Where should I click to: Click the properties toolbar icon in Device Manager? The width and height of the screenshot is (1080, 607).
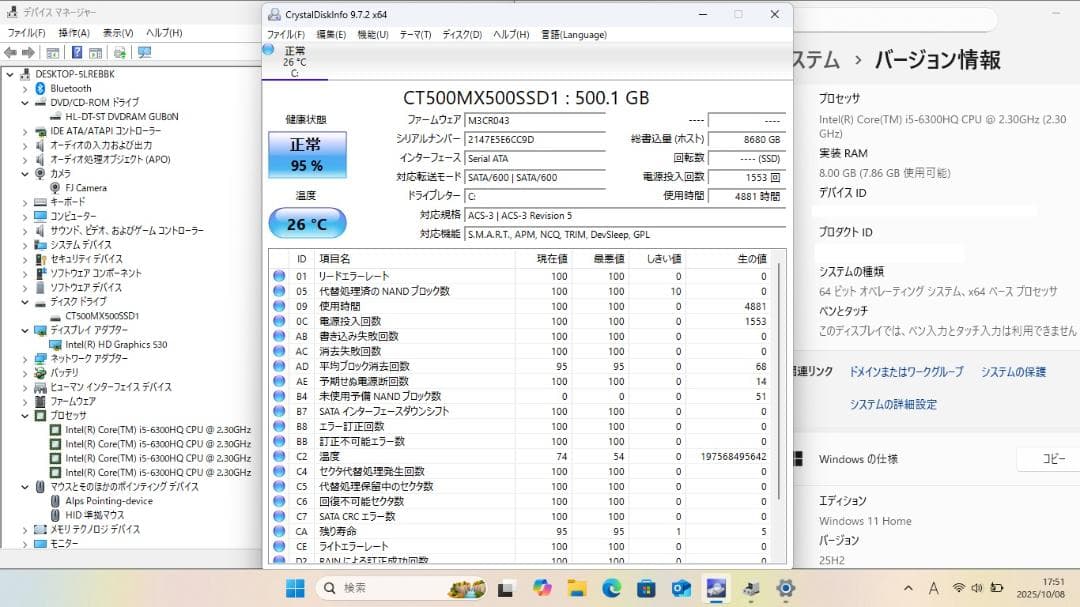click(x=53, y=50)
